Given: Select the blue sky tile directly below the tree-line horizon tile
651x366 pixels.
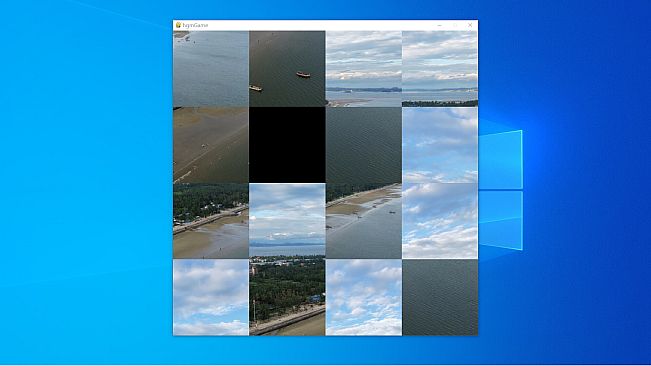Looking at the screenshot, I should click(440, 145).
